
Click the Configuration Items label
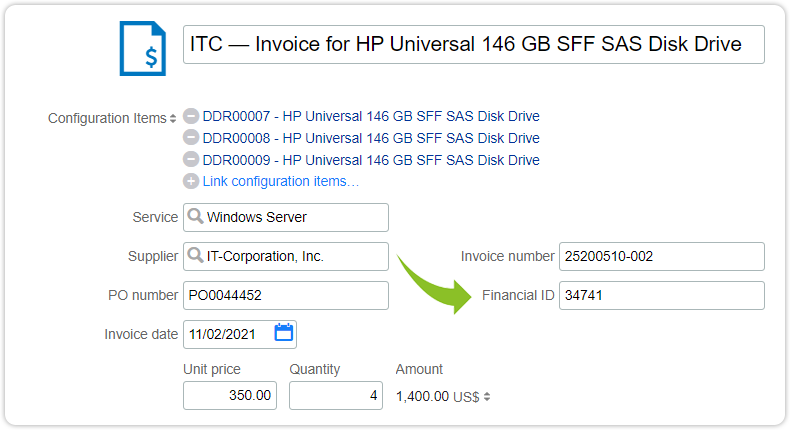tap(107, 118)
